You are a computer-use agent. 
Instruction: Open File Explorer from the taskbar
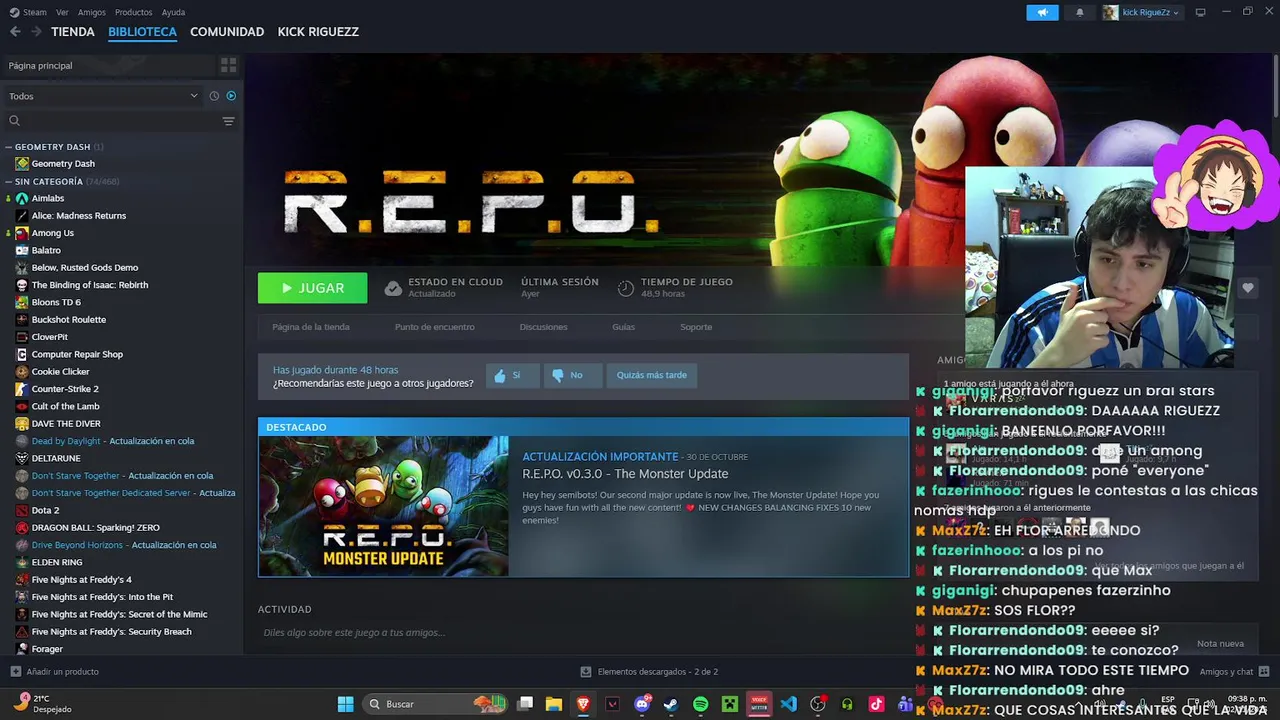553,704
